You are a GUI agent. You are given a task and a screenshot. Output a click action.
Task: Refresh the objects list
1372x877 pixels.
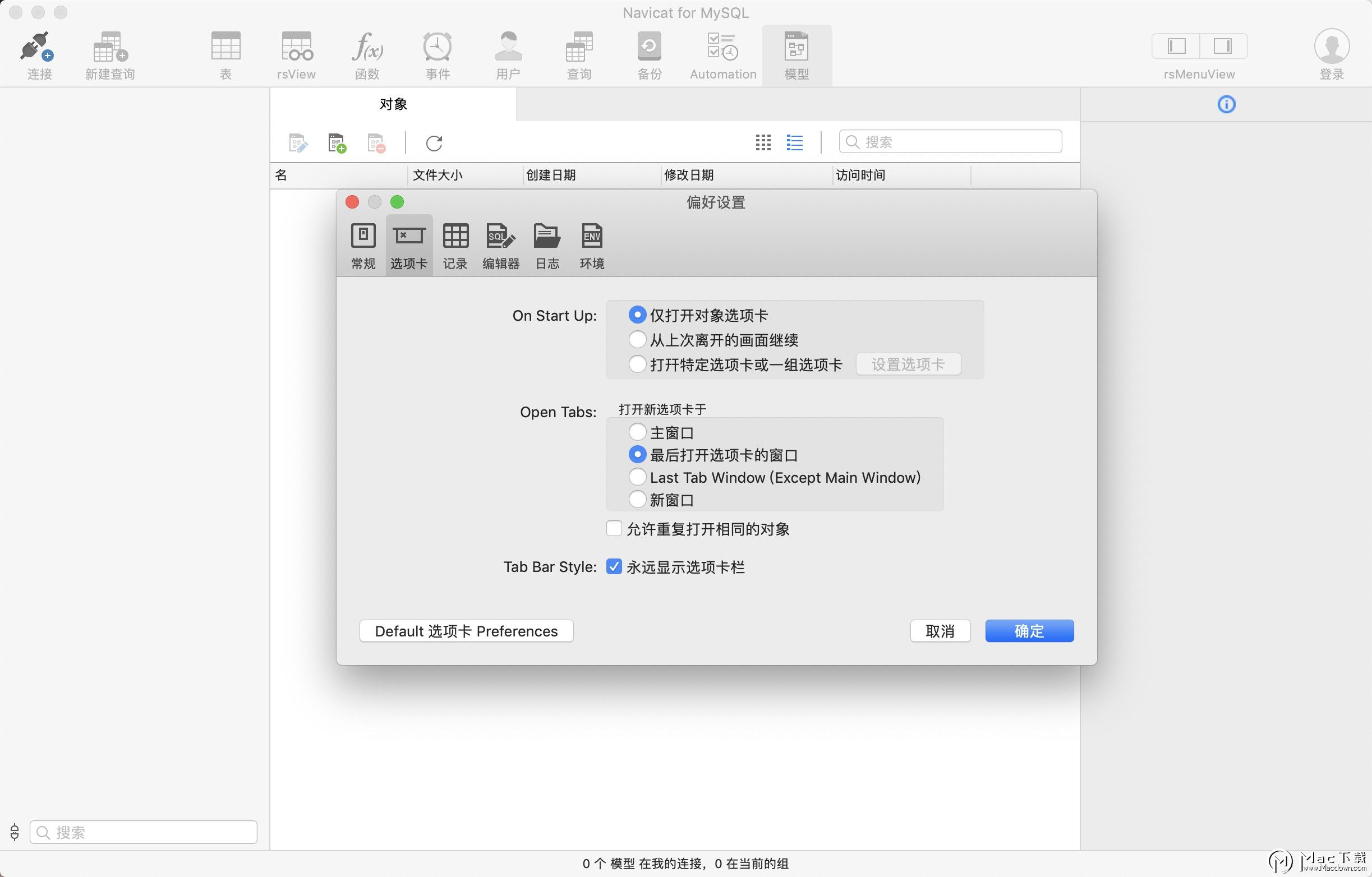(434, 143)
